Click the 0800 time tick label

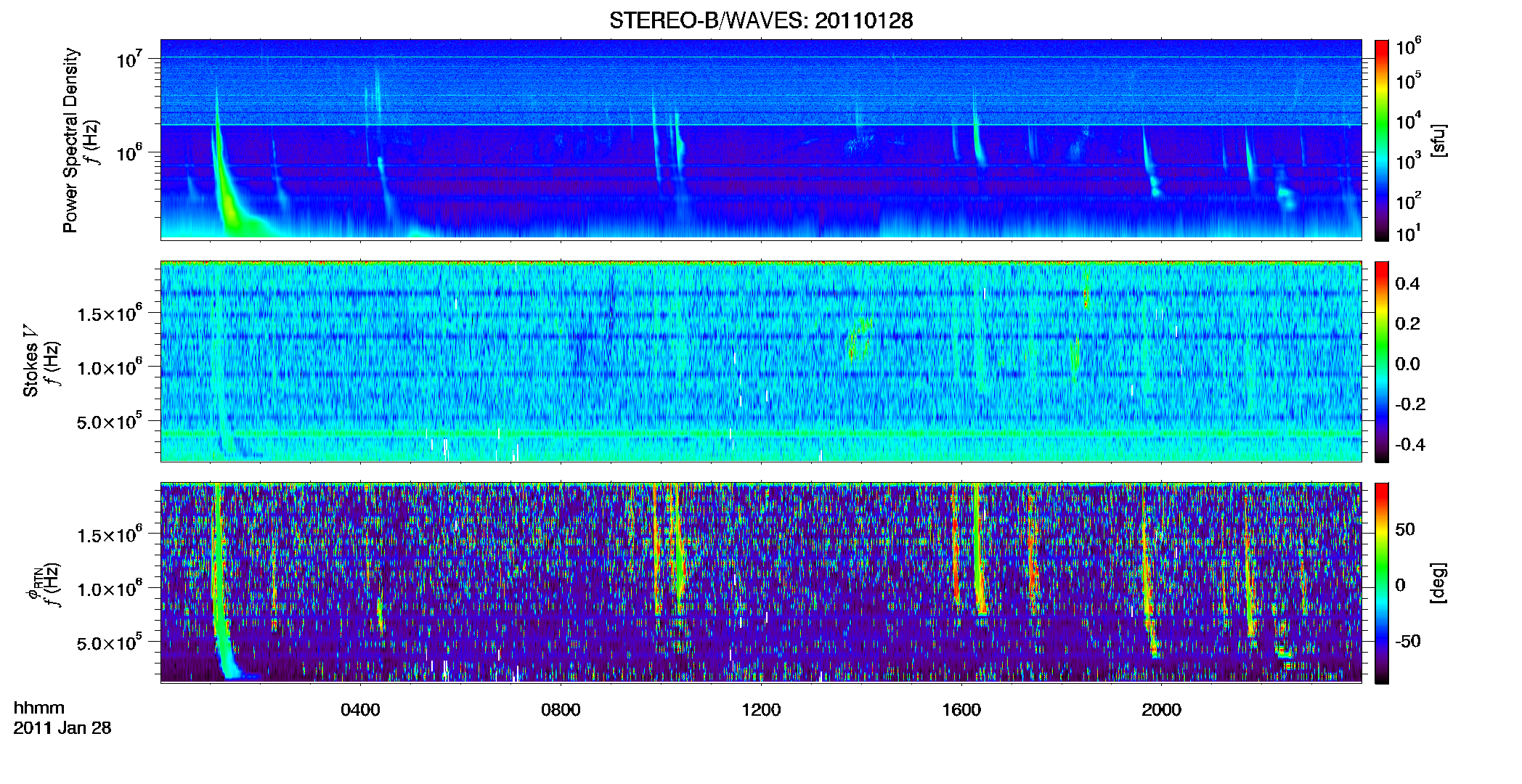(561, 710)
